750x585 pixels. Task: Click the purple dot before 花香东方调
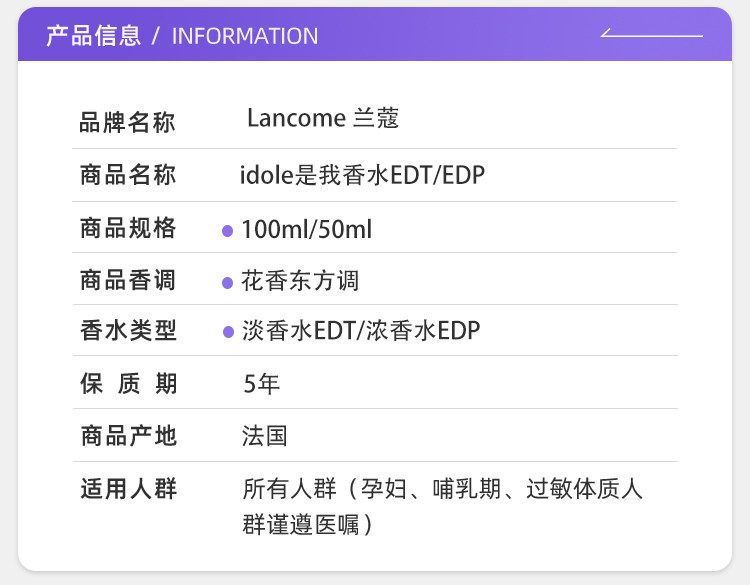pos(227,283)
